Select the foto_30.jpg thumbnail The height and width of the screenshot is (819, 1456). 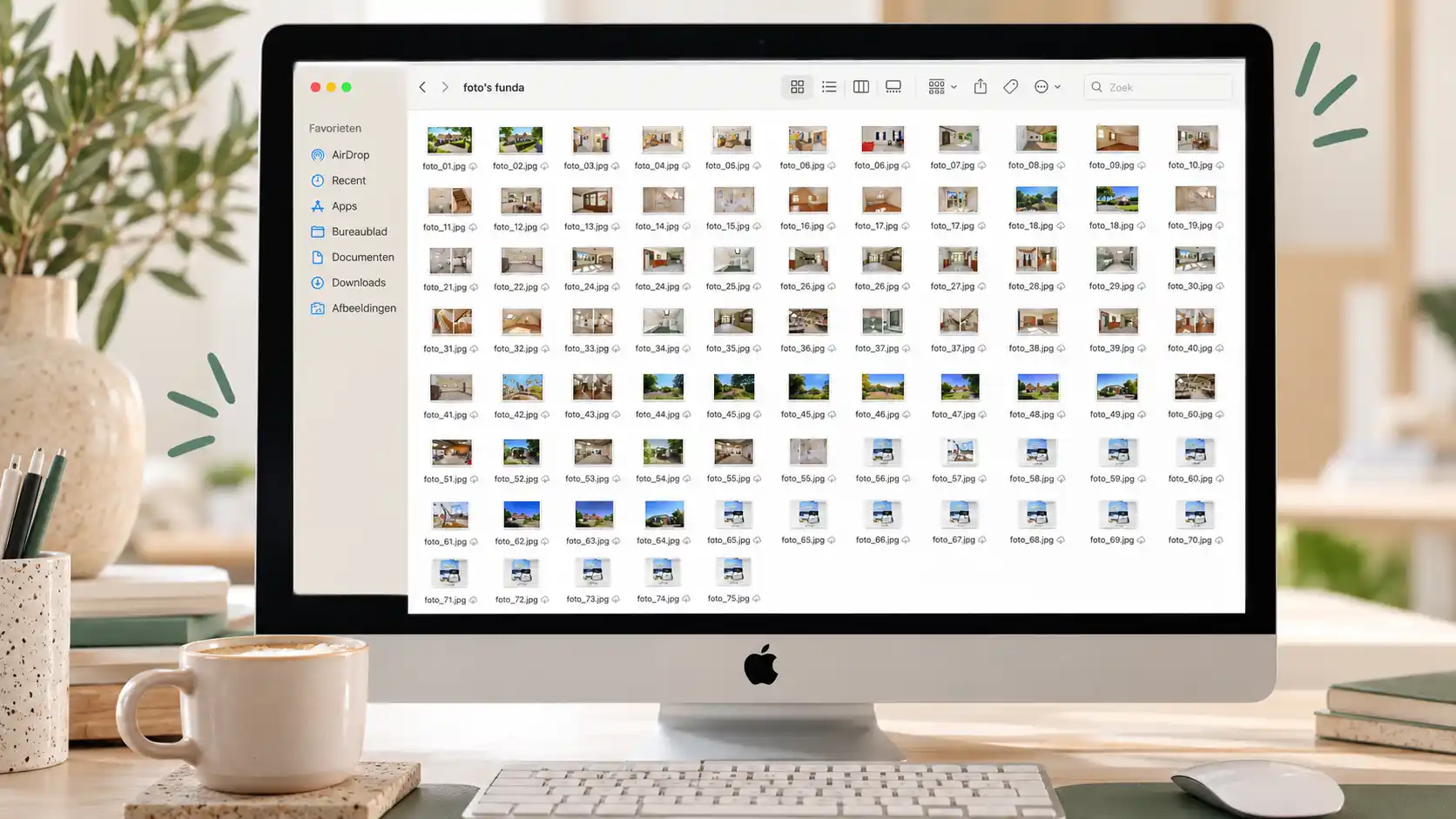pos(1195,259)
